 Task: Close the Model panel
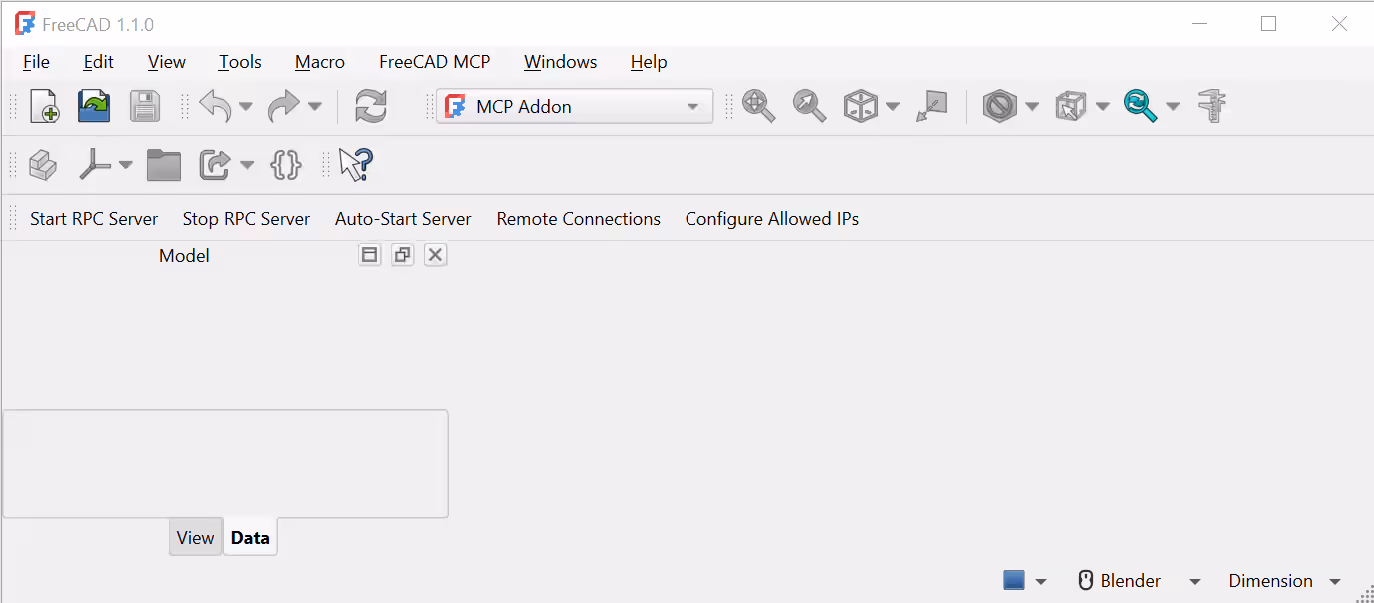435,255
